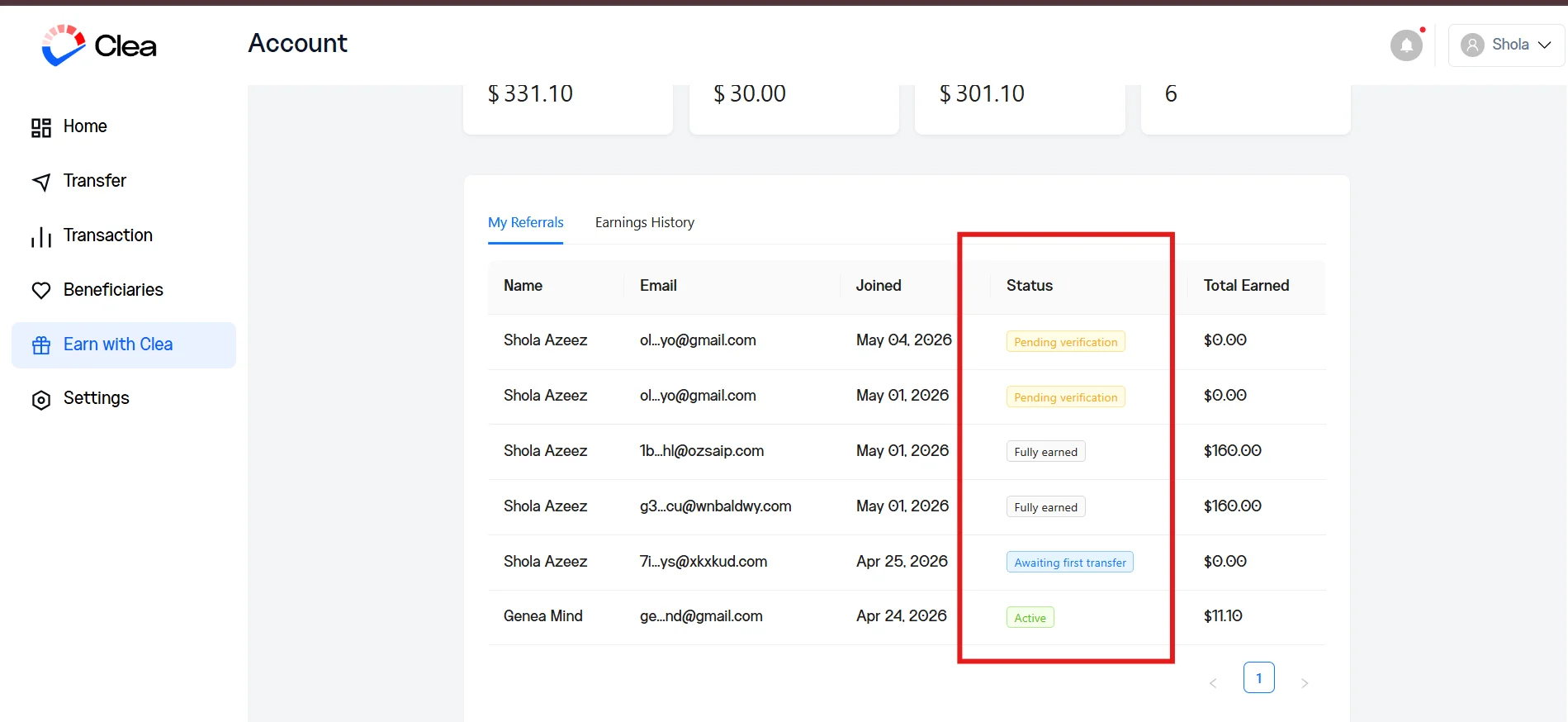
Task: Click the $11.10 total earned value
Action: coord(1223,616)
